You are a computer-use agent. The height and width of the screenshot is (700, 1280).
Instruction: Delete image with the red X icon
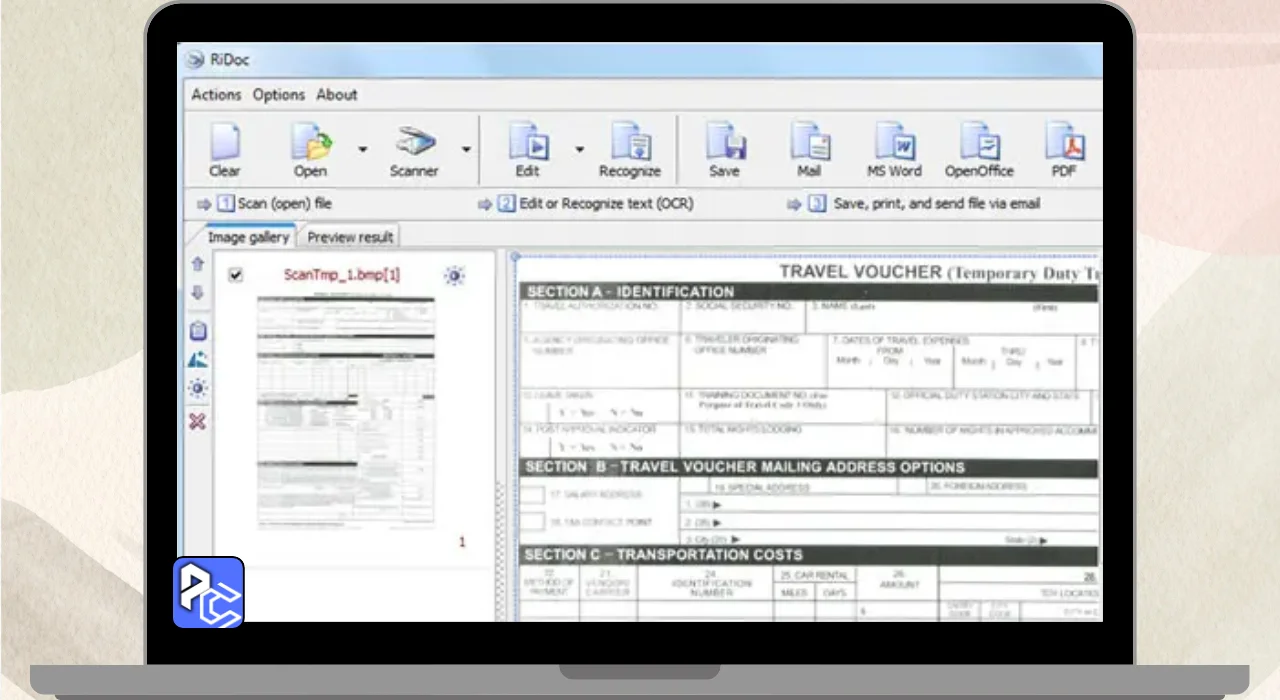[x=197, y=421]
